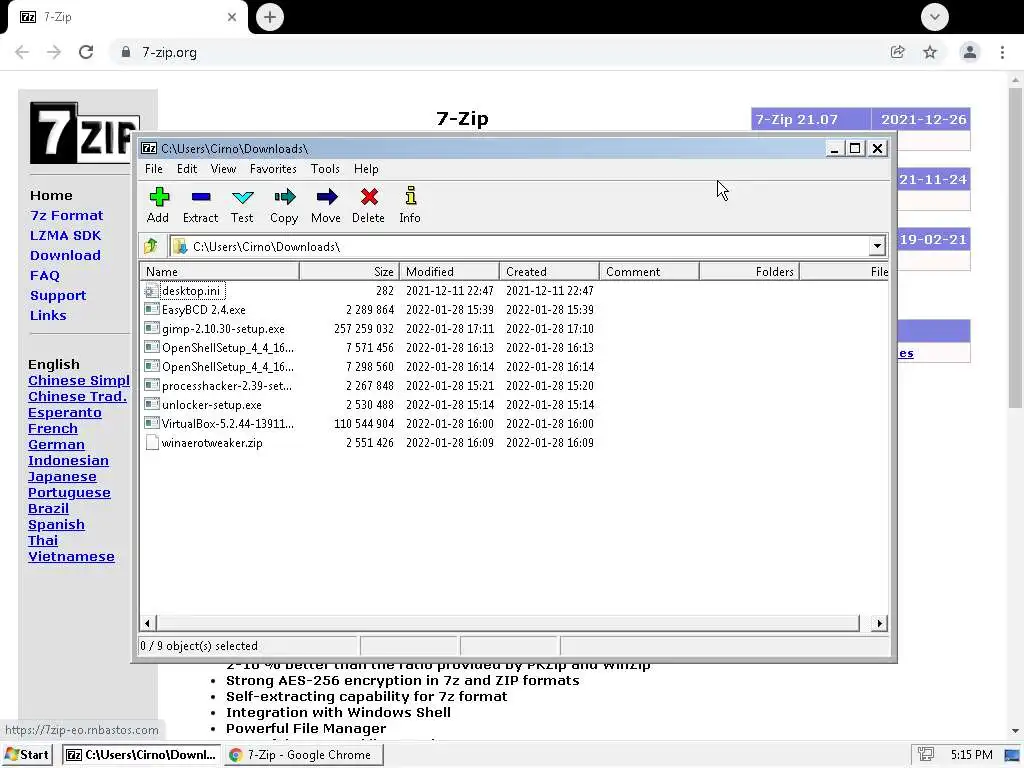Screen dimensions: 1024x768
Task: Sort by the Created column header
Action: coord(549,272)
